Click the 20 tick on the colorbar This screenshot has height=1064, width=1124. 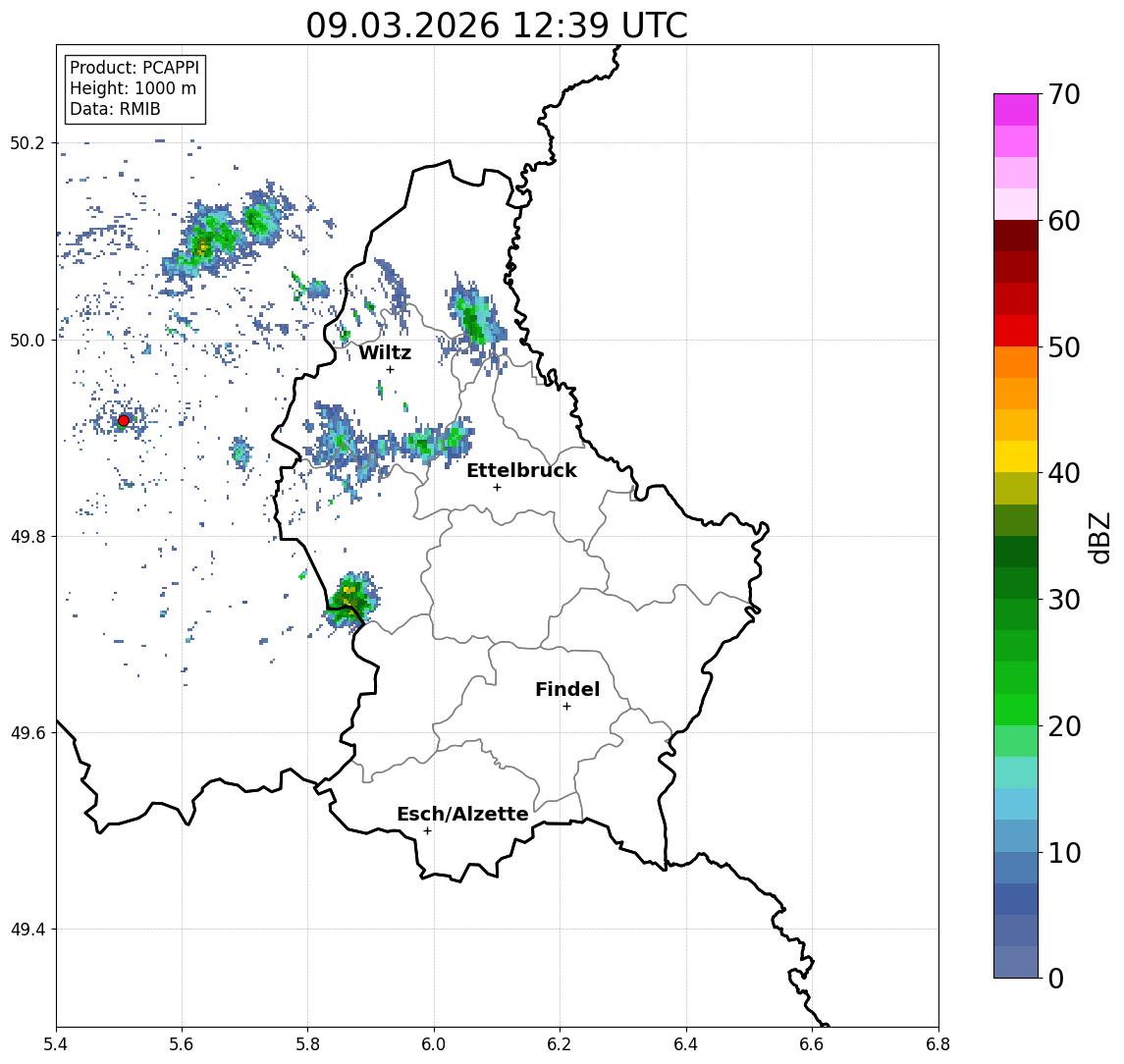pyautogui.click(x=1064, y=725)
